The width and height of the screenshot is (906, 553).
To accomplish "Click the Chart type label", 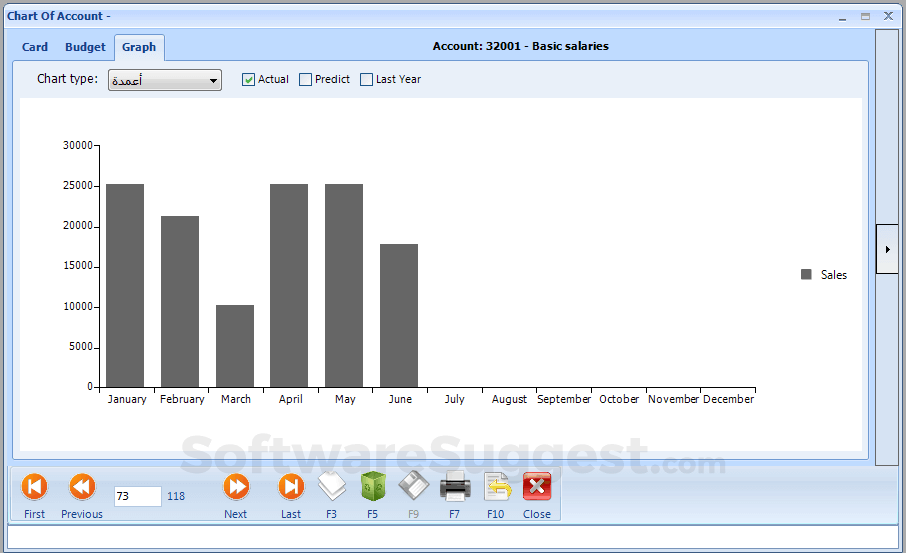I will [x=68, y=79].
